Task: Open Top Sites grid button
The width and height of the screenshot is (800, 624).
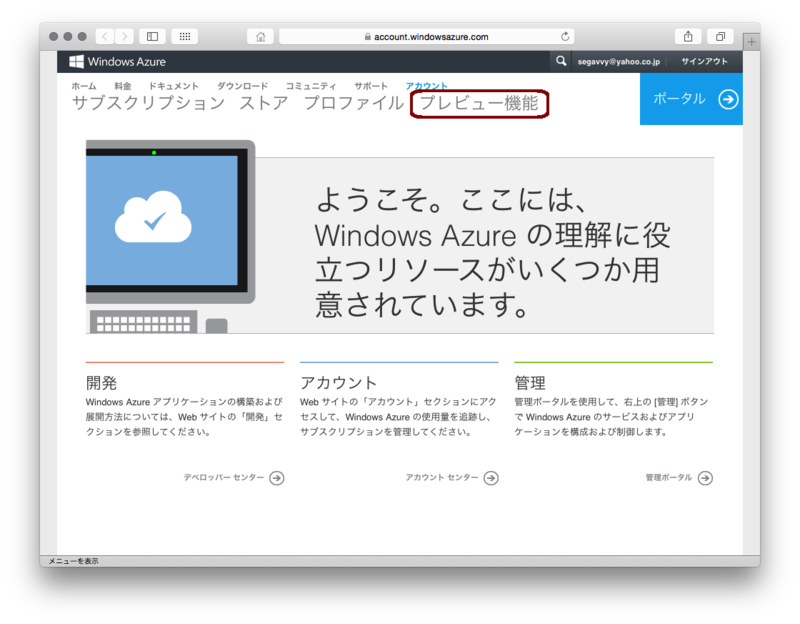Action: 185,36
